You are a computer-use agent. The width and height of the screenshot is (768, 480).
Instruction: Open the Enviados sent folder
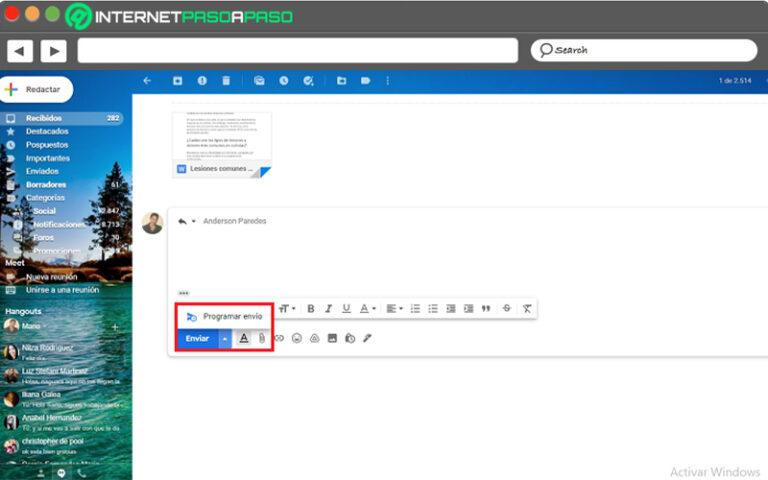click(42, 171)
